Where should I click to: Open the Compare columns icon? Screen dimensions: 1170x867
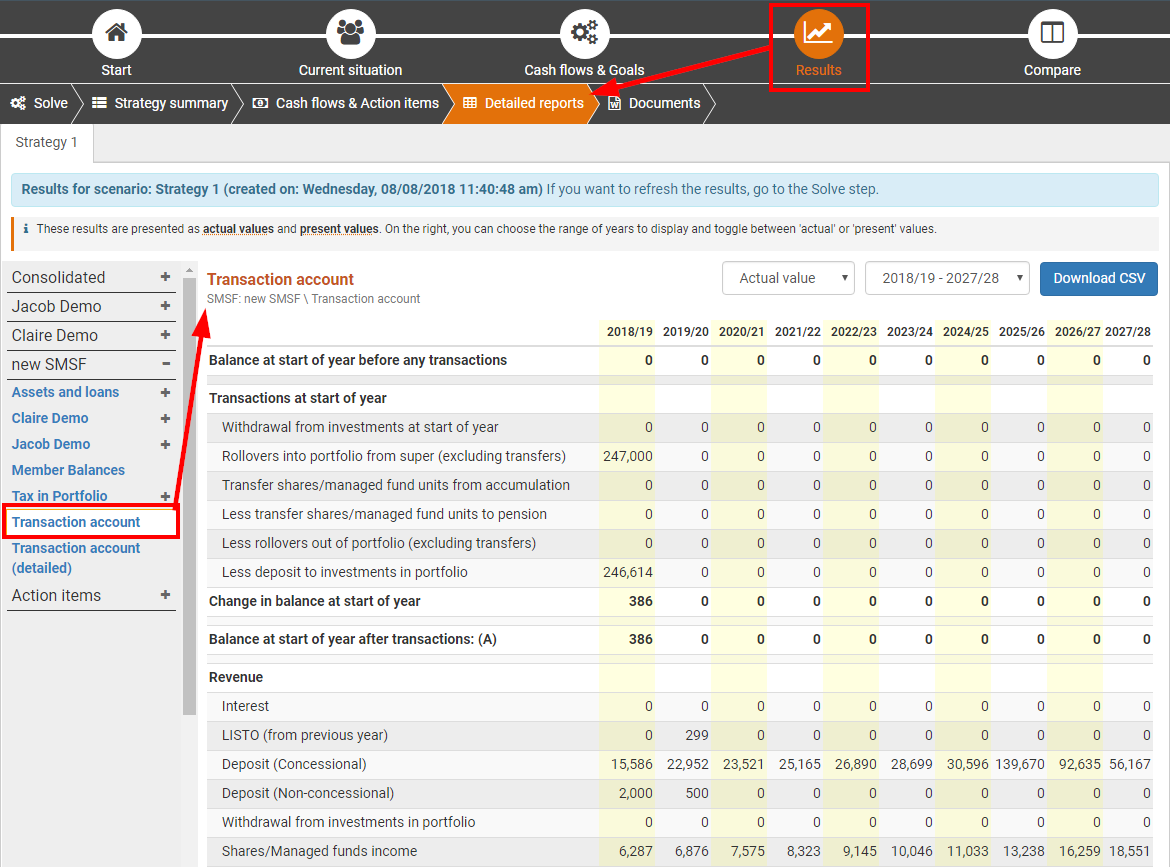point(1052,33)
